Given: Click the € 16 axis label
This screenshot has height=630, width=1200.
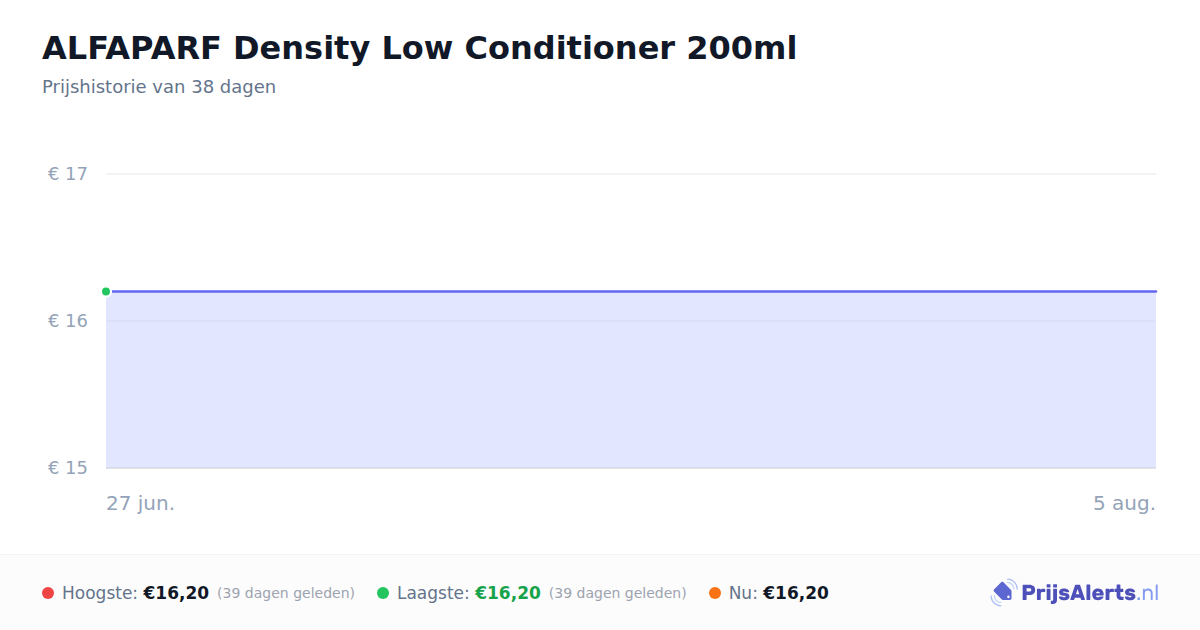Looking at the screenshot, I should pyautogui.click(x=68, y=321).
